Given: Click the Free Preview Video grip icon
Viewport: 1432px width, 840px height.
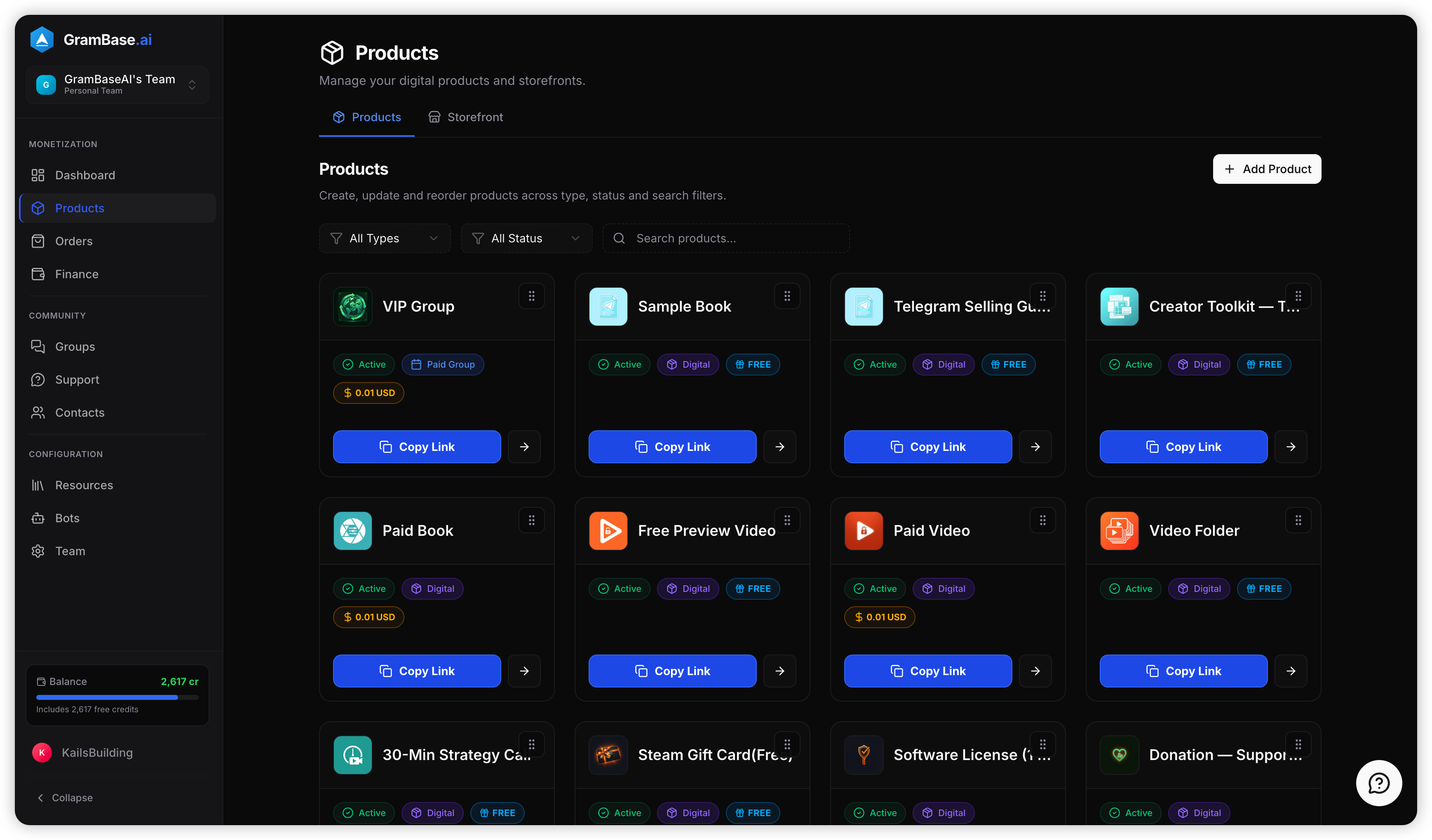Looking at the screenshot, I should tap(787, 520).
